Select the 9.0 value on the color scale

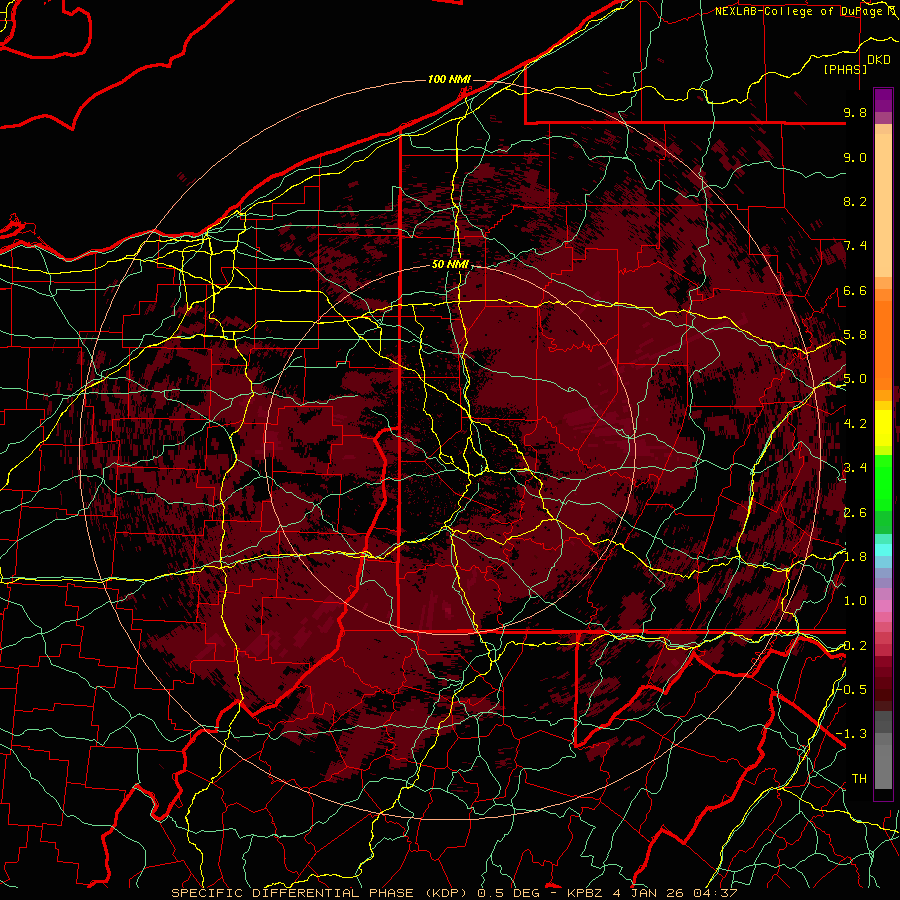tap(855, 157)
